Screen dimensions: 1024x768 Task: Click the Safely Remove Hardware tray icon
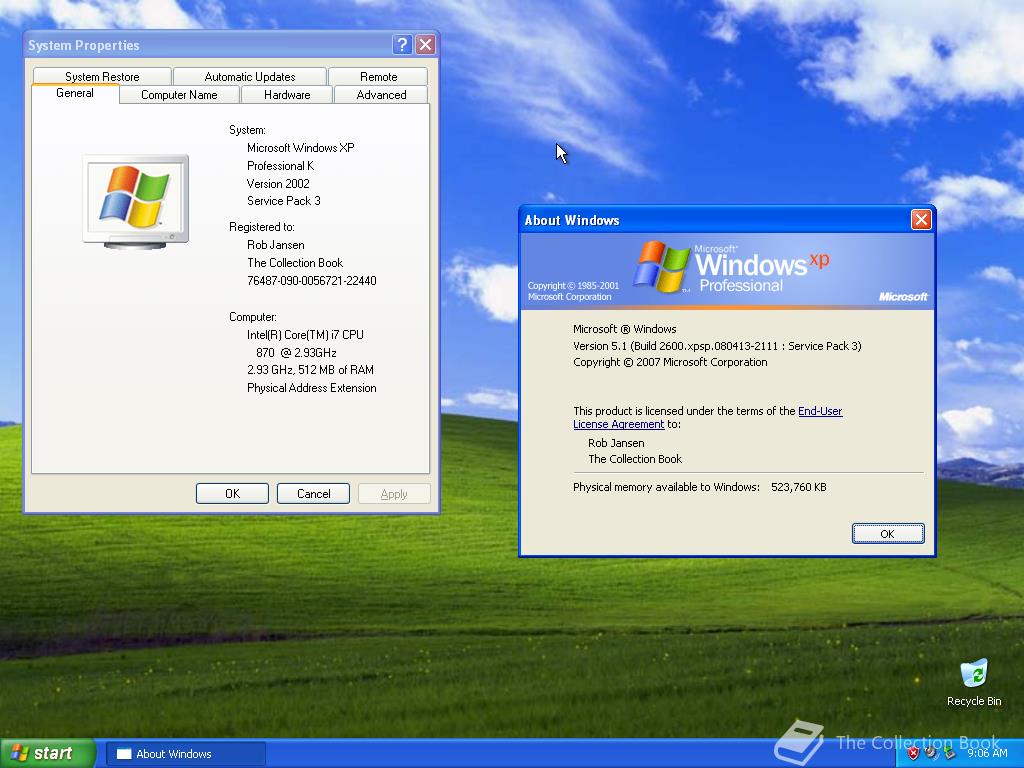point(950,753)
